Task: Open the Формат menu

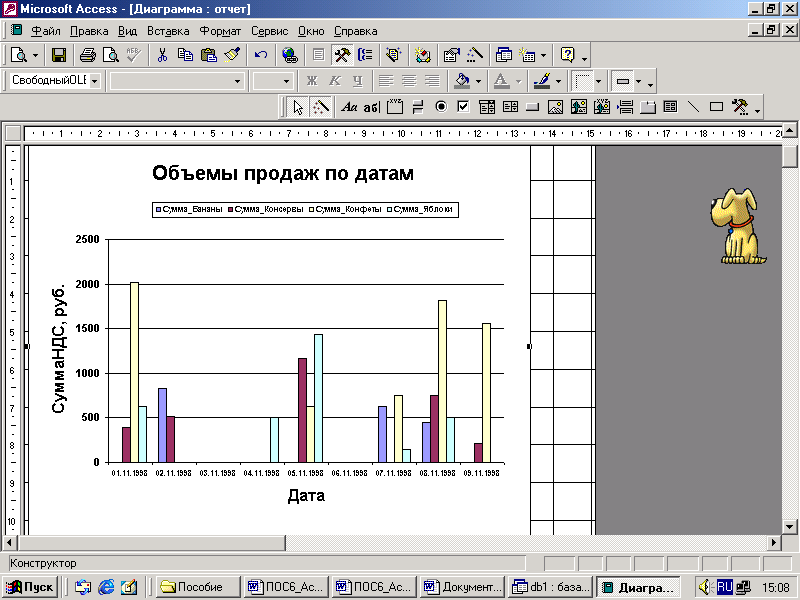Action: 220,31
